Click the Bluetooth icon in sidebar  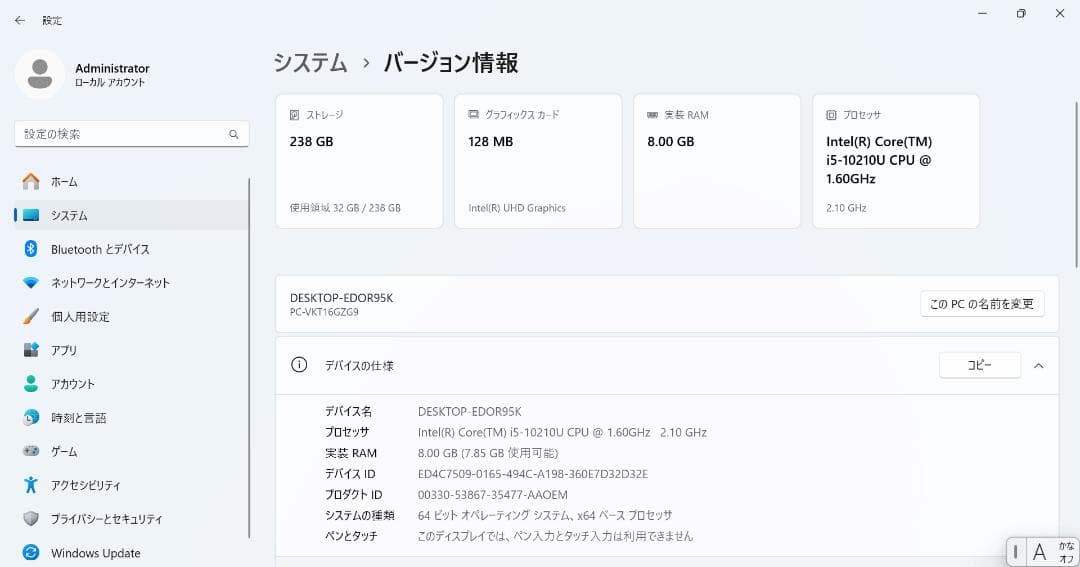31,249
